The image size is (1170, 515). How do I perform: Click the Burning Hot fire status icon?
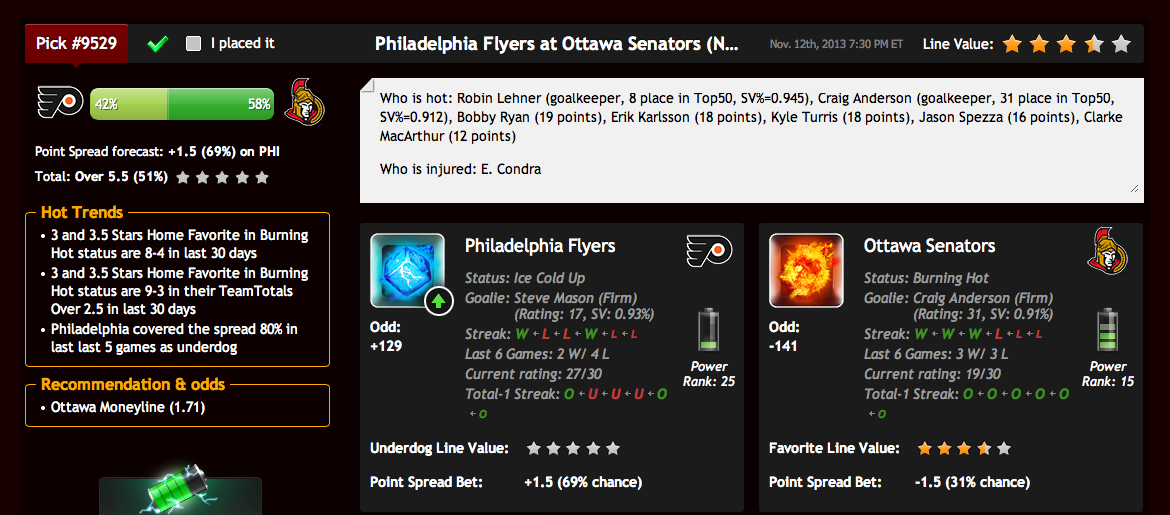[806, 270]
